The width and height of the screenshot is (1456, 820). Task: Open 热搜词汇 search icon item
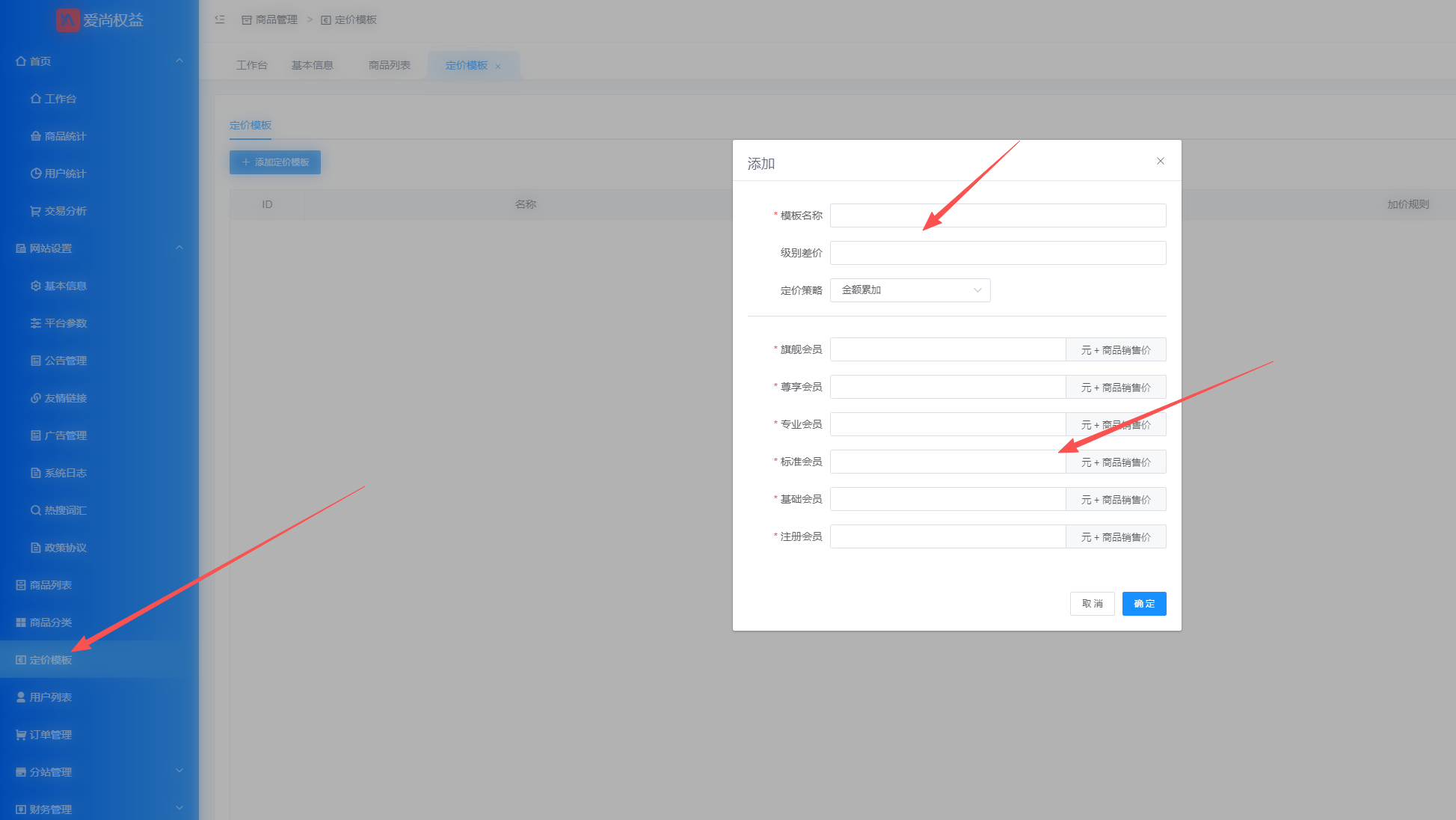coord(35,510)
